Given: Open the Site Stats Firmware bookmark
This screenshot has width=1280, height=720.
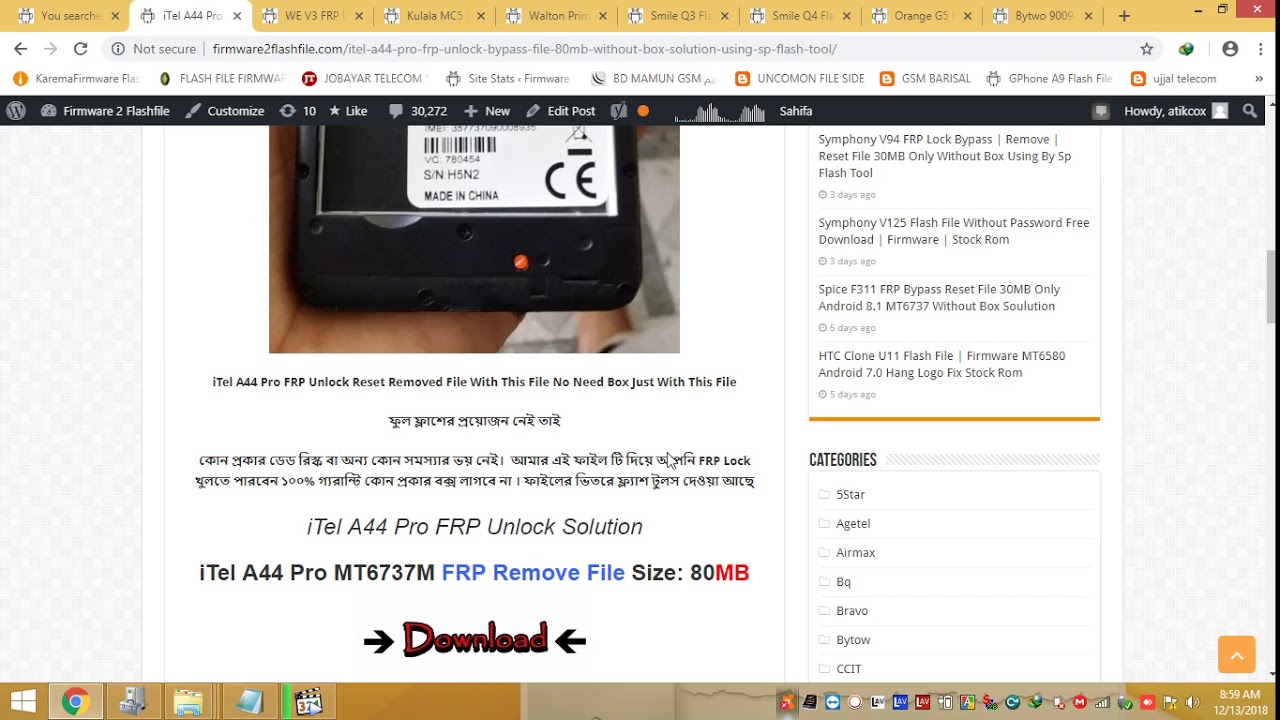Looking at the screenshot, I should tap(508, 78).
